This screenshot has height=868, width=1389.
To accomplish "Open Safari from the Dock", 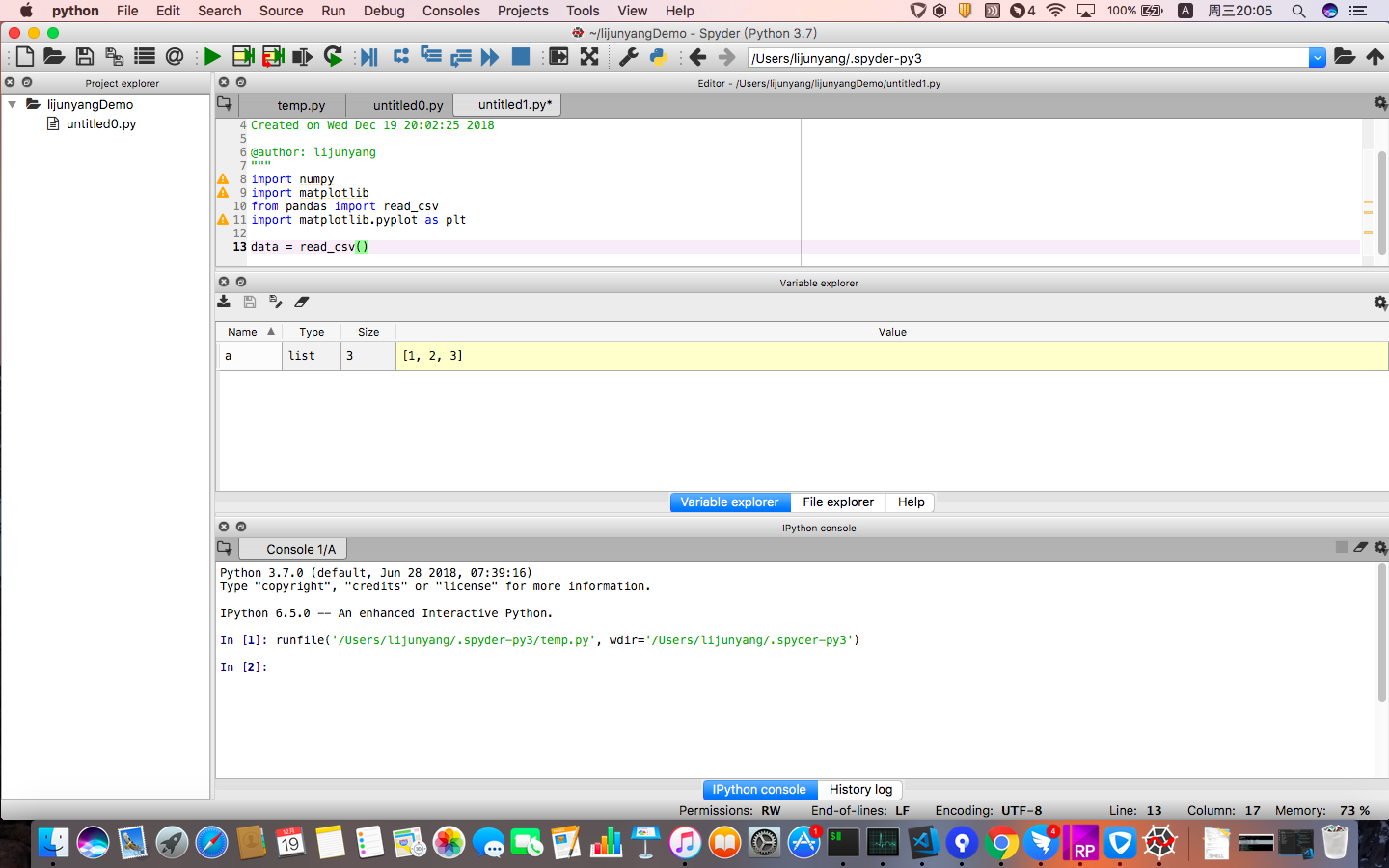I will 211,843.
